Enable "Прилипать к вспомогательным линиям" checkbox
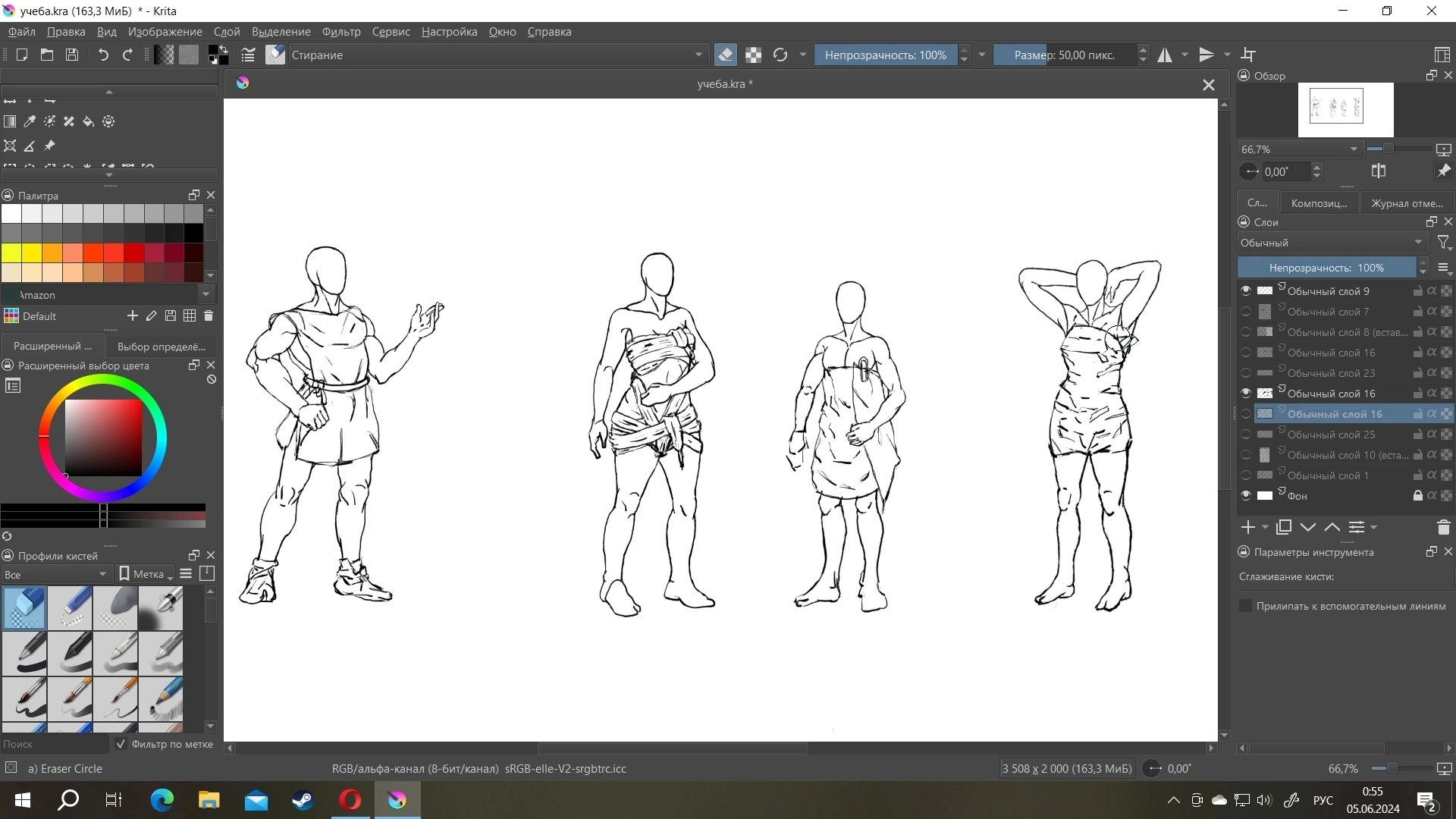 [x=1245, y=606]
